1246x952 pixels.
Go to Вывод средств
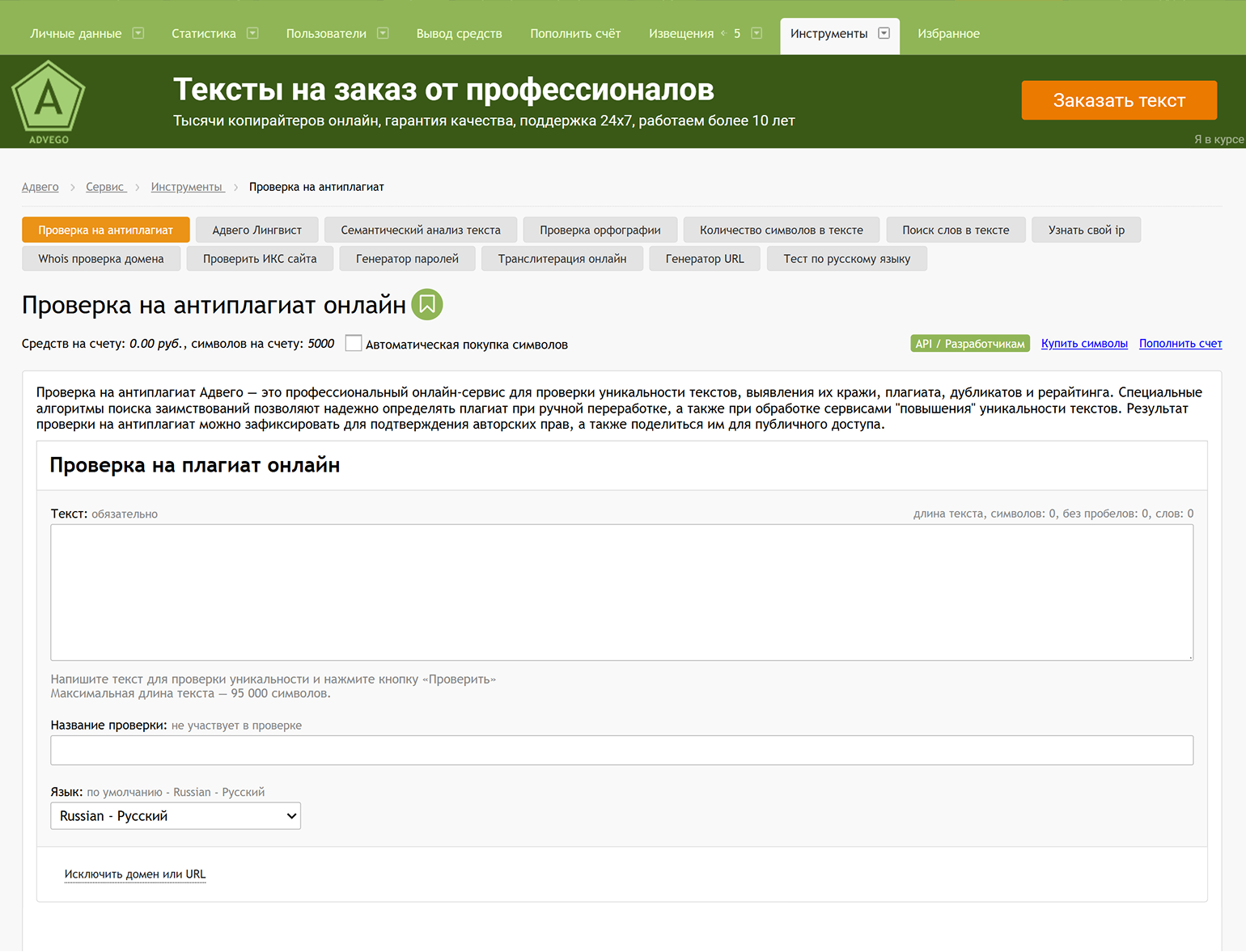coord(460,33)
